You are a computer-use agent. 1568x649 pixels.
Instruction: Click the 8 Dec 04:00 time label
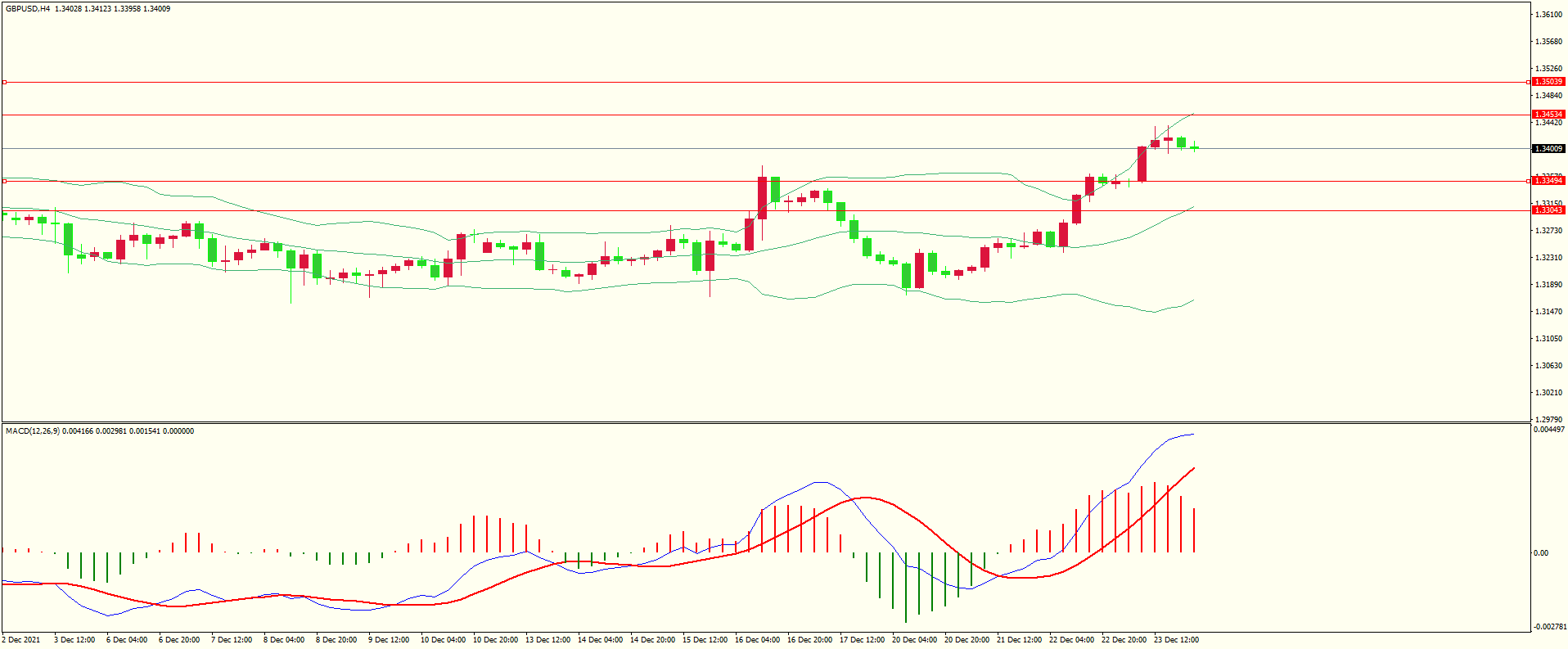[x=284, y=640]
